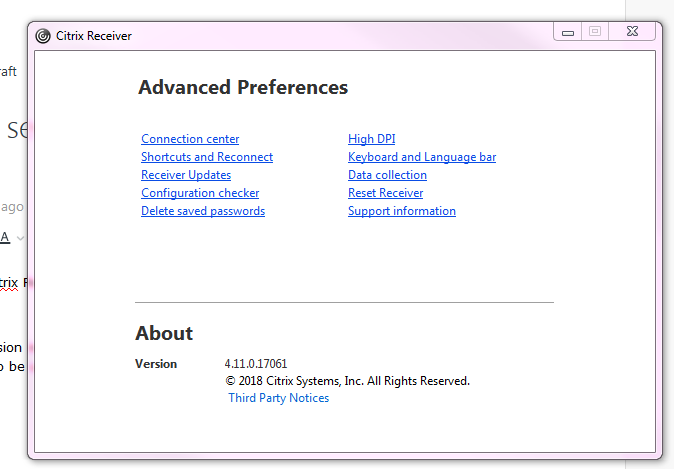The image size is (674, 469).
Task: Open Keyboard and Language bar settings
Action: tap(421, 157)
